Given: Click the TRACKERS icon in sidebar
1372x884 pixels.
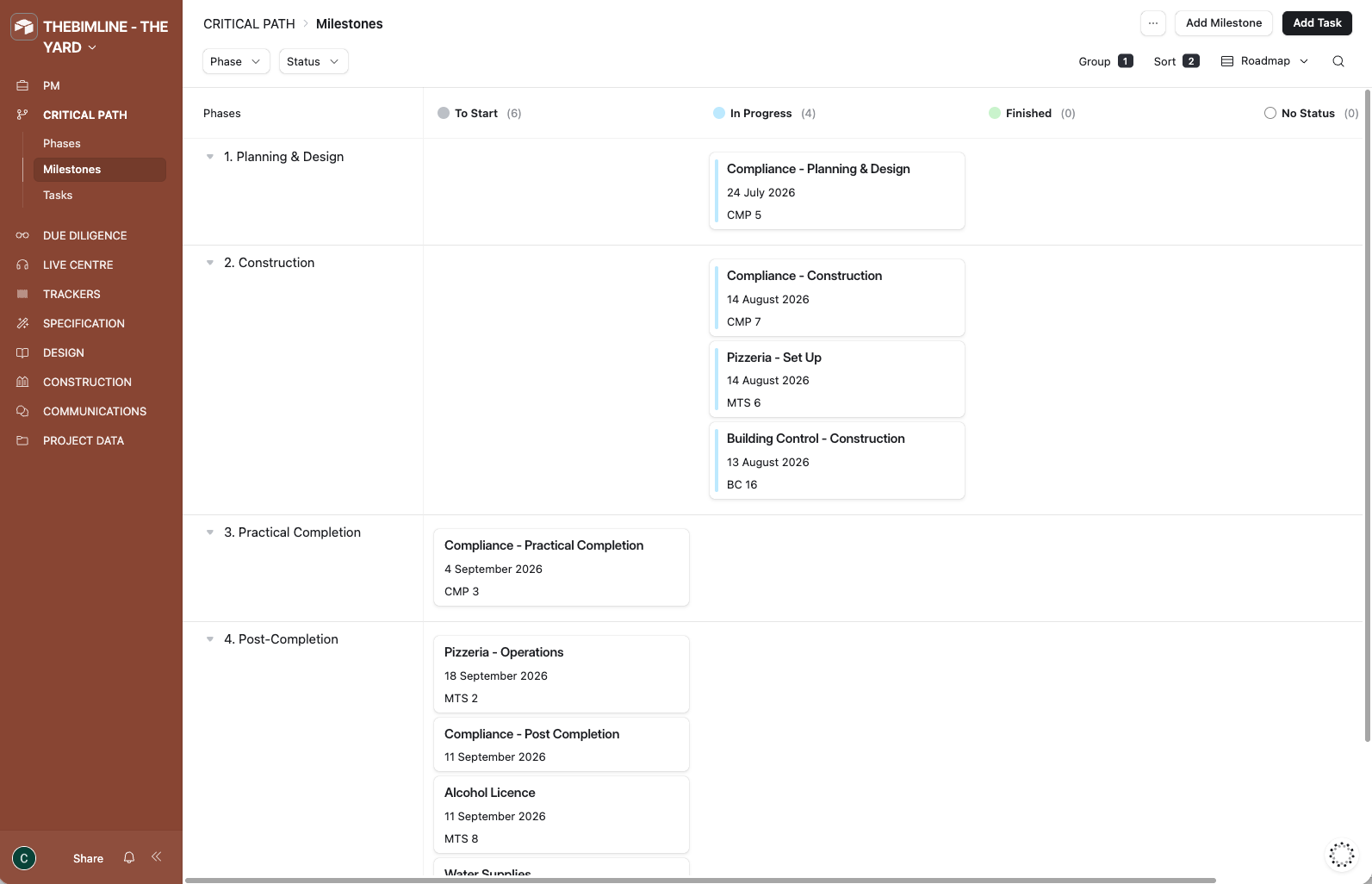Looking at the screenshot, I should [22, 294].
